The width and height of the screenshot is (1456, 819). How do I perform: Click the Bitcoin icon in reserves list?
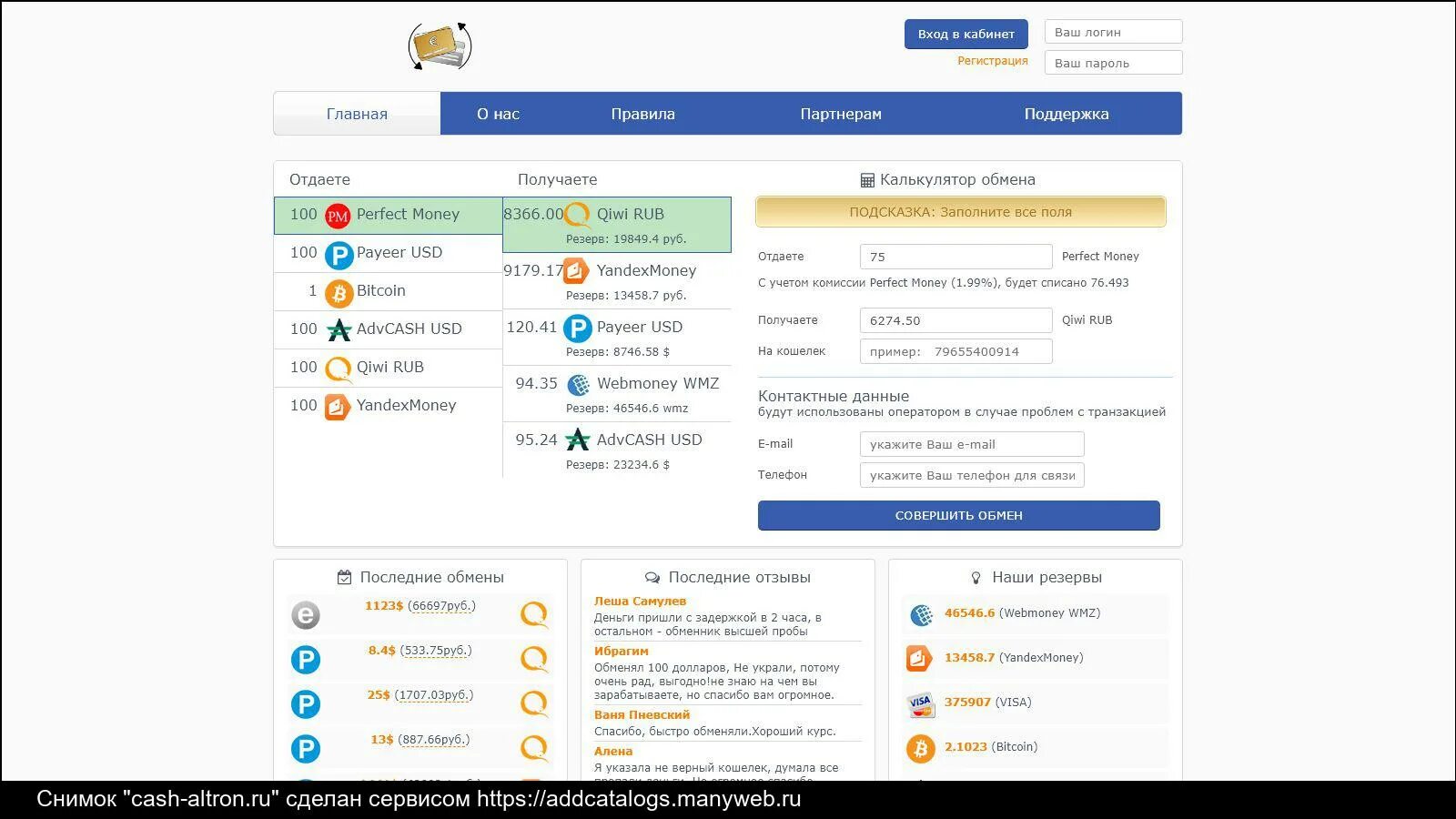(921, 749)
